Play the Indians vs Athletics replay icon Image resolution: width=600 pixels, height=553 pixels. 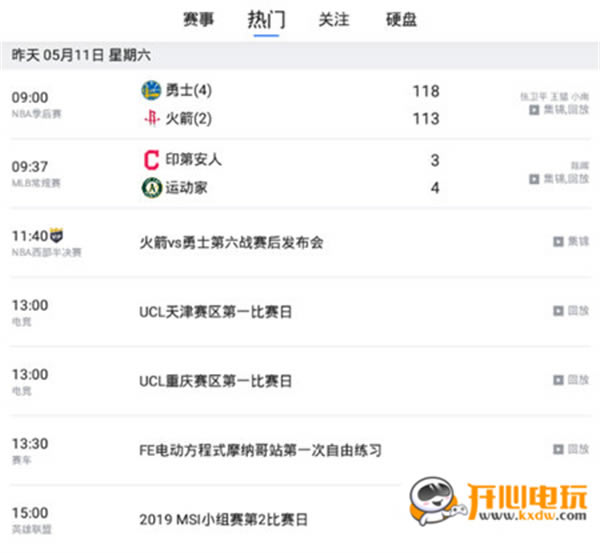(534, 179)
